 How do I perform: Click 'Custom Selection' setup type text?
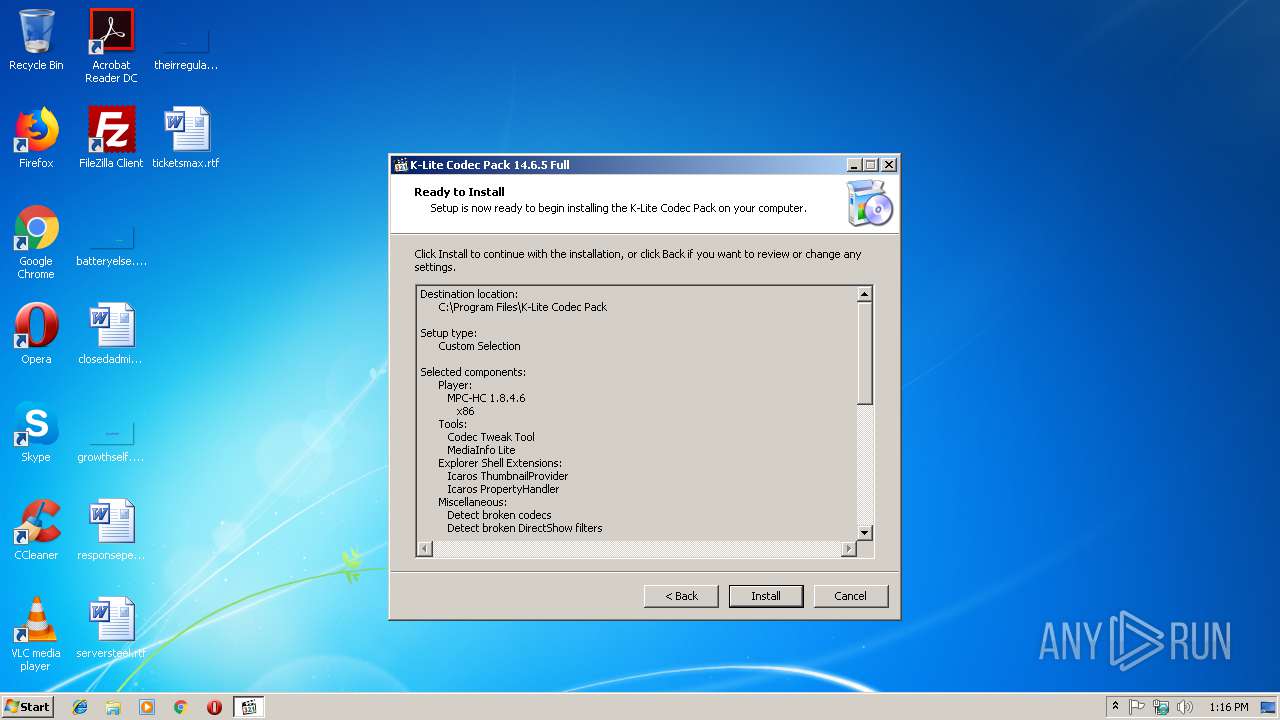[x=479, y=346]
